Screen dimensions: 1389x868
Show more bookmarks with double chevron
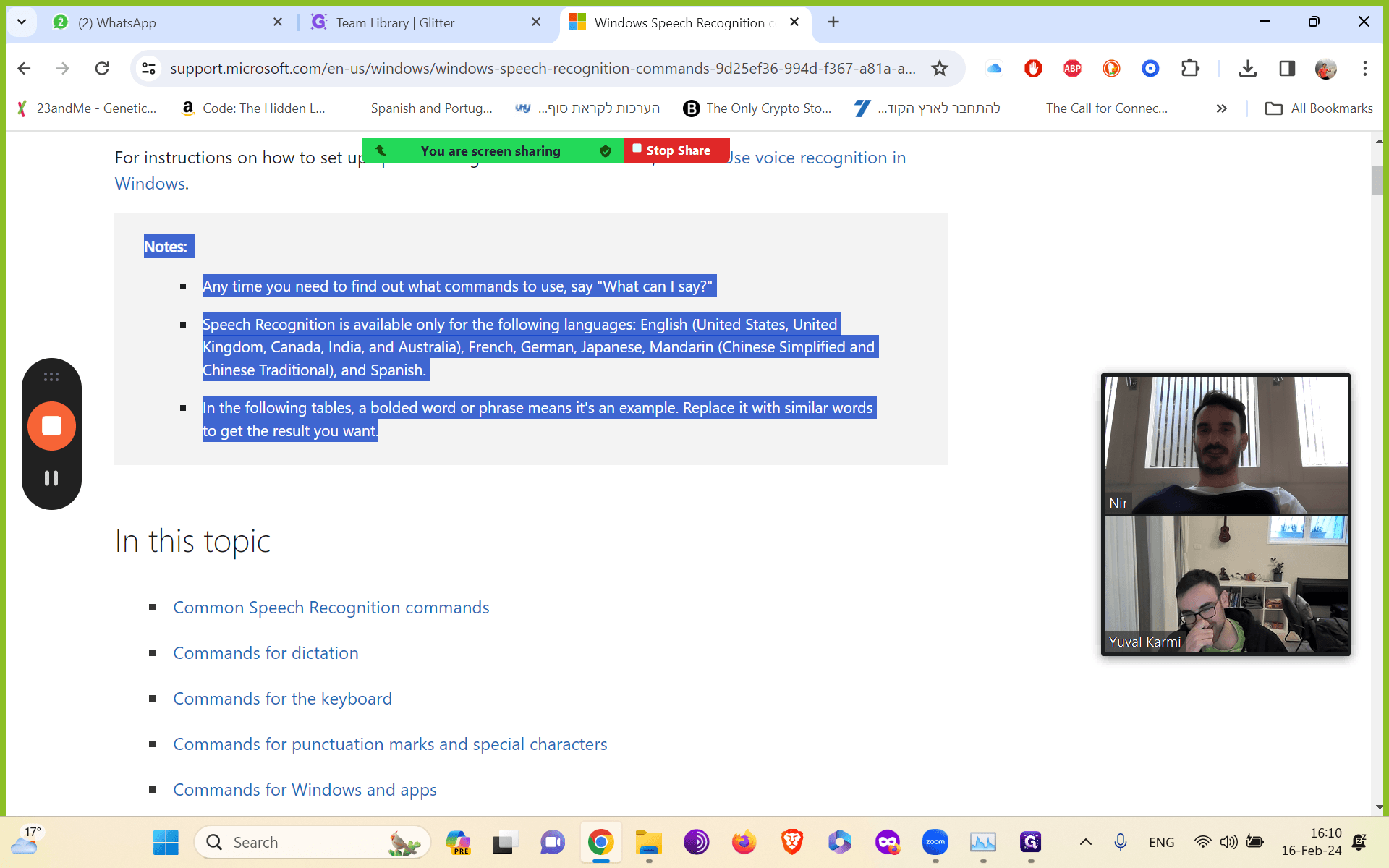1221,109
